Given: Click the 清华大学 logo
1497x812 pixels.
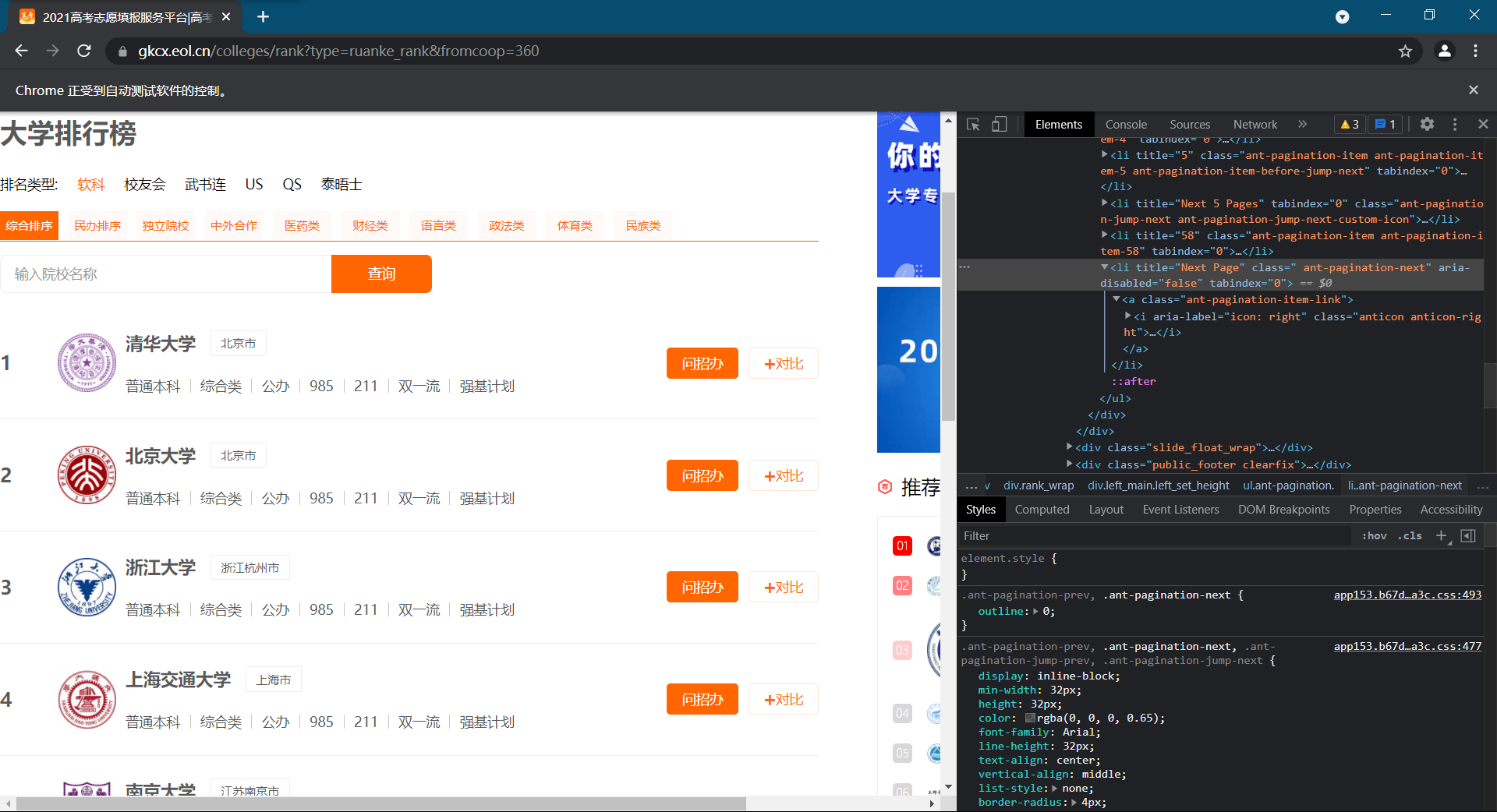Looking at the screenshot, I should pos(87,362).
